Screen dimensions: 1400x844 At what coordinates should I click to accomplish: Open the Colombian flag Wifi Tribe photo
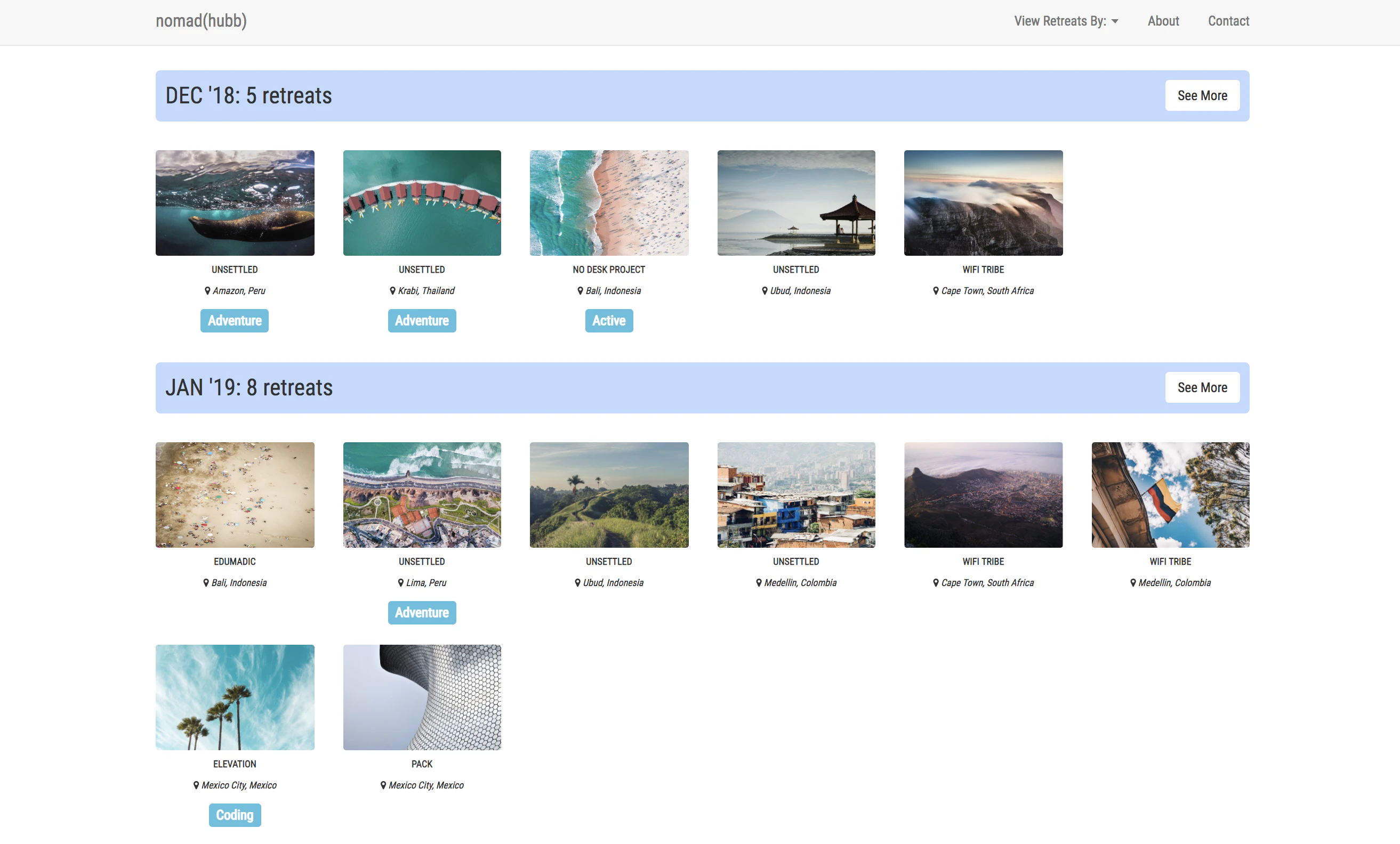1170,494
